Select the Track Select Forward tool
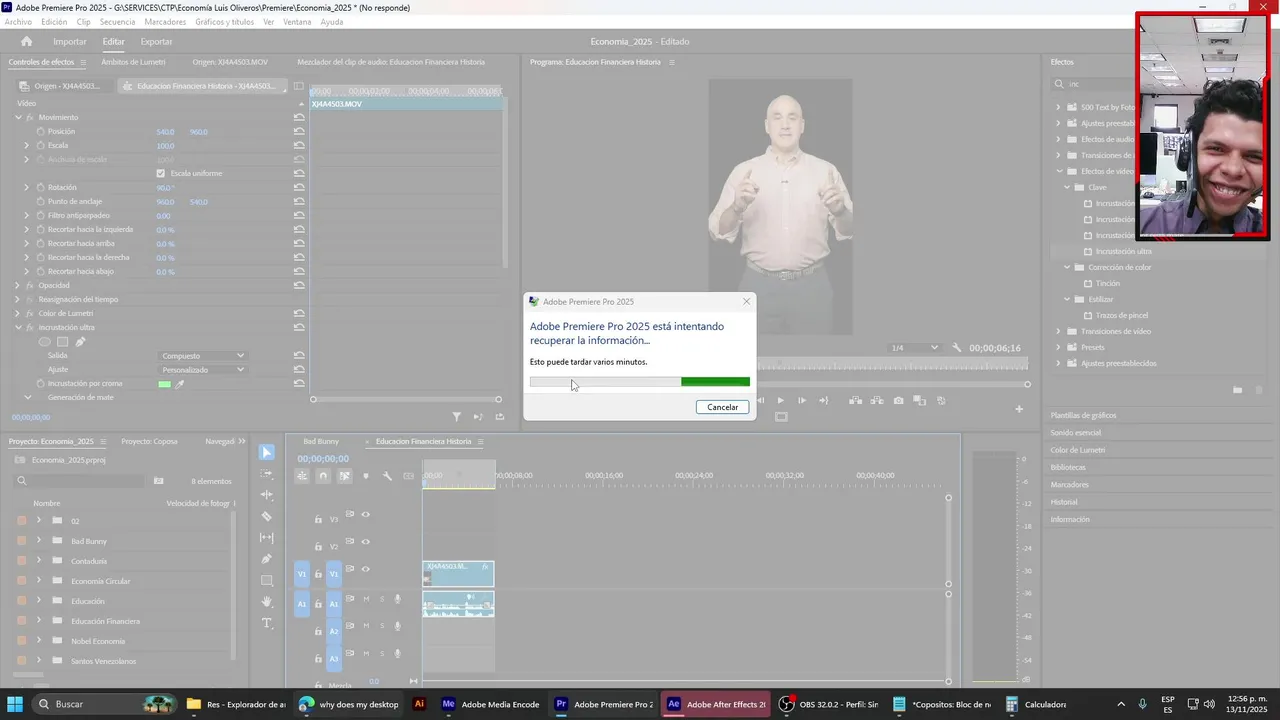1280x720 pixels. point(266,474)
